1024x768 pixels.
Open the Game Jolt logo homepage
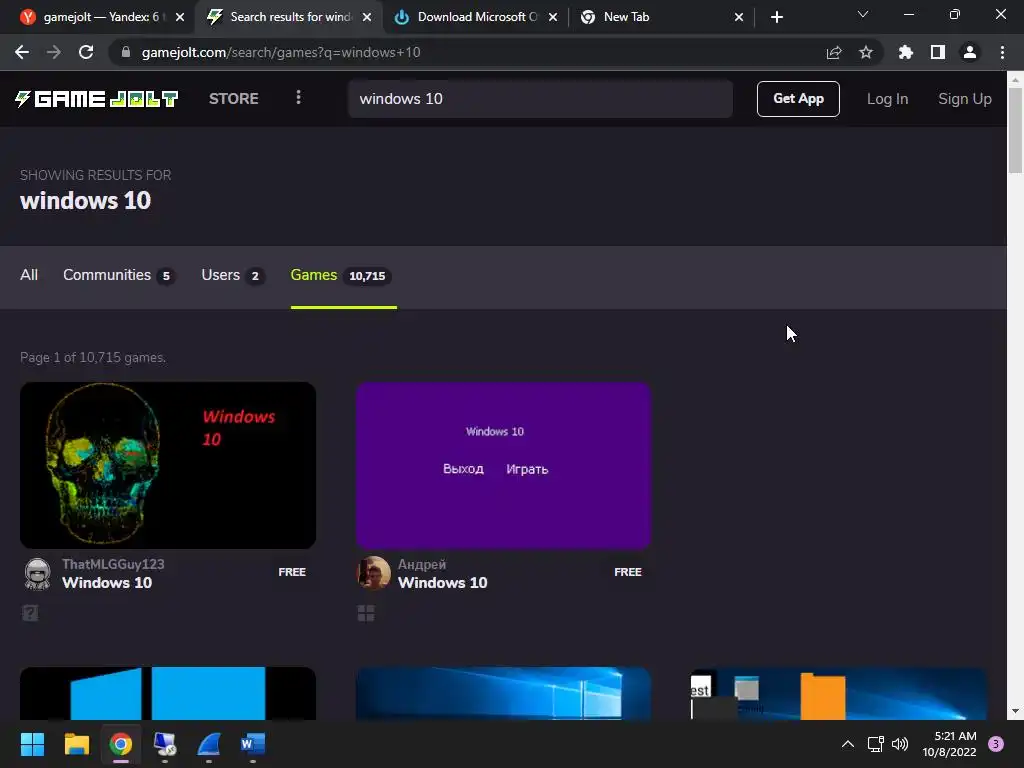point(97,99)
